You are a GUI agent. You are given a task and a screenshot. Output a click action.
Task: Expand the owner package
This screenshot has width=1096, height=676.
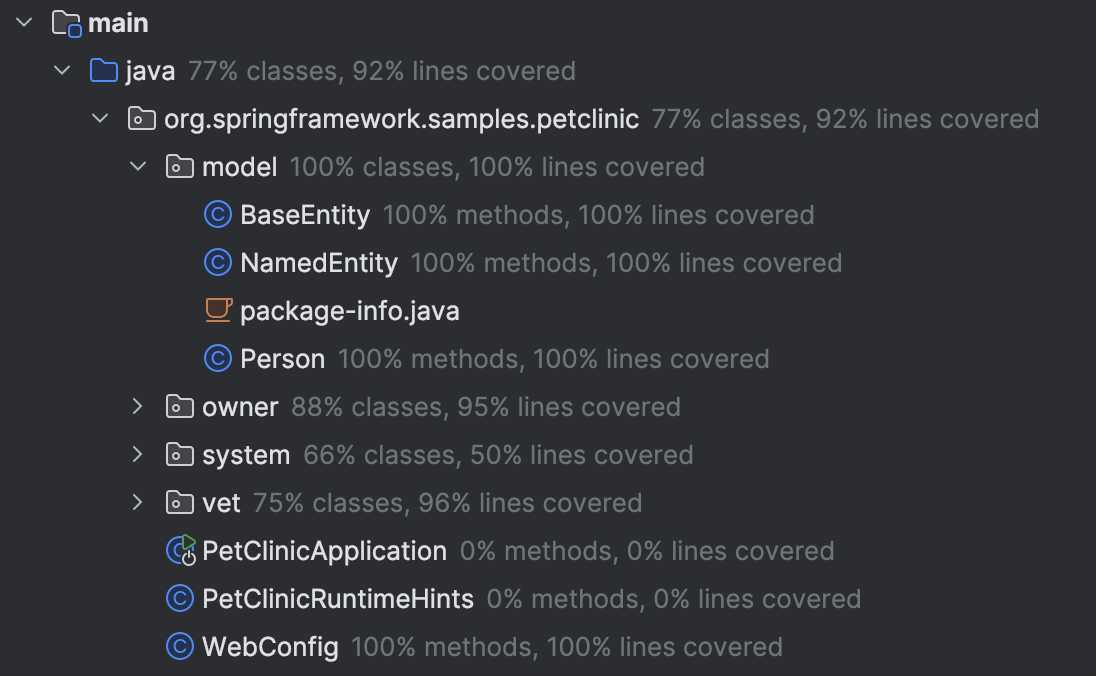pyautogui.click(x=138, y=406)
